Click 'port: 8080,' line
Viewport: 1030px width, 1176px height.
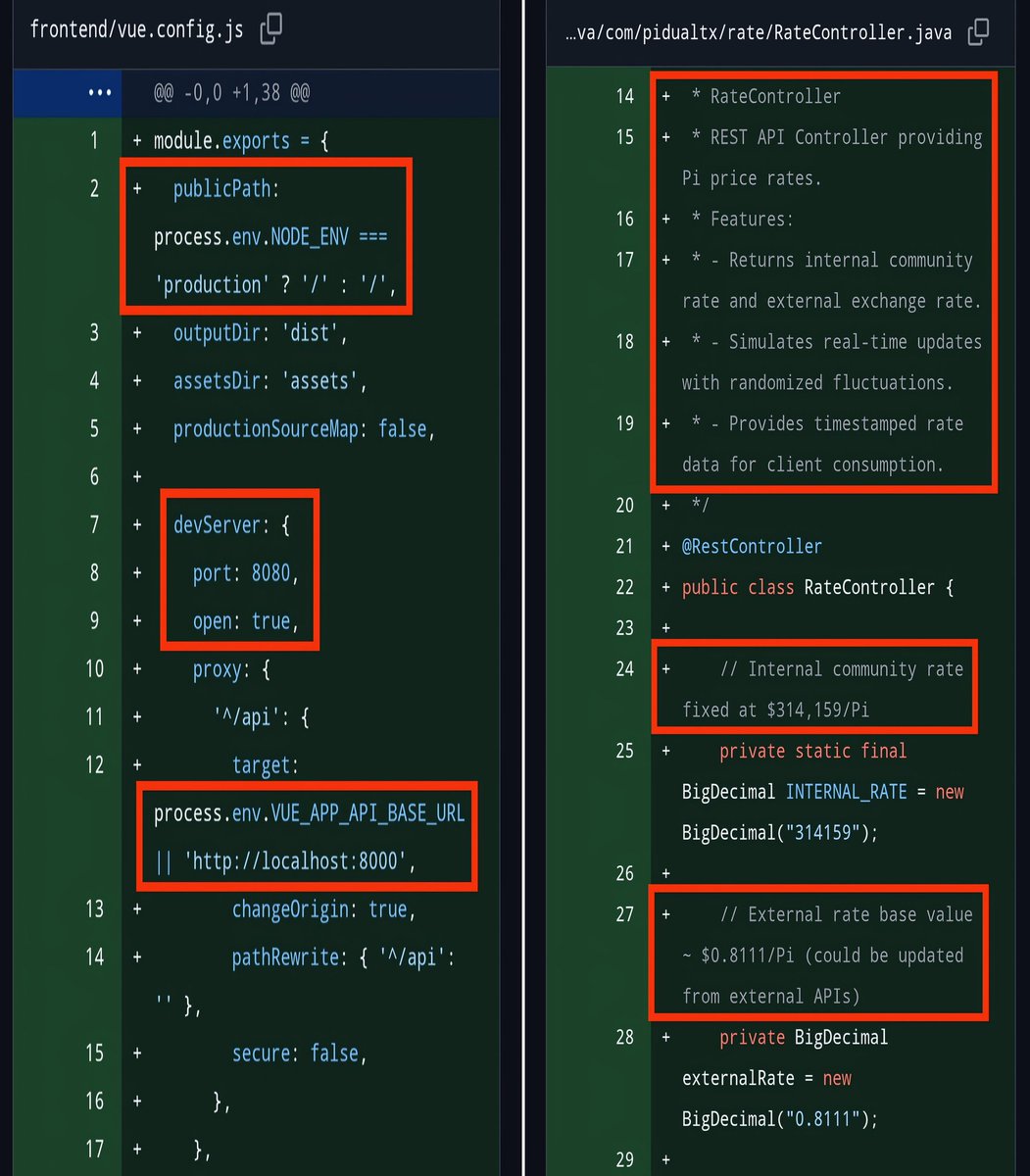click(x=246, y=572)
